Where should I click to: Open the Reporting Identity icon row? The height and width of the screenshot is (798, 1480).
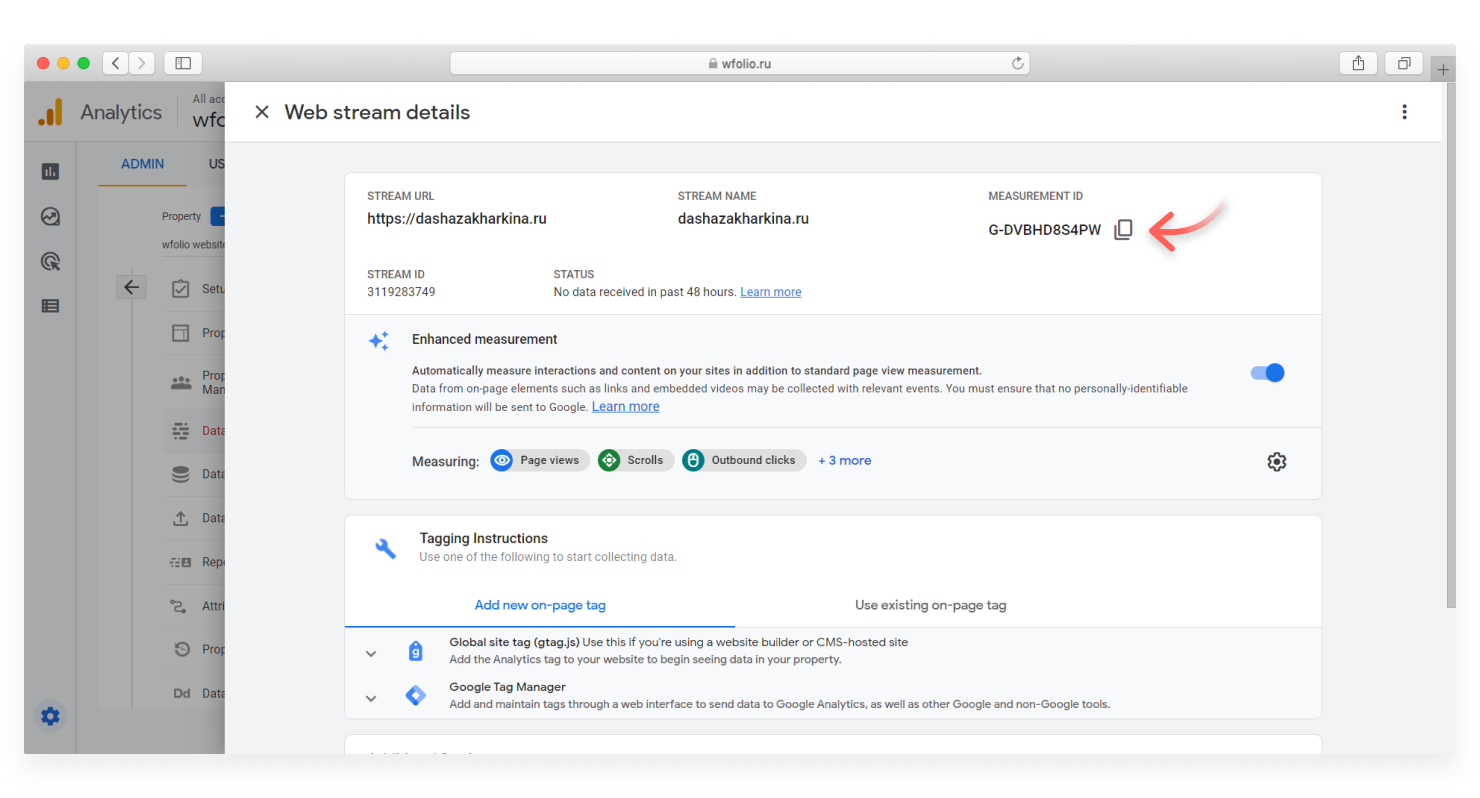coord(181,562)
